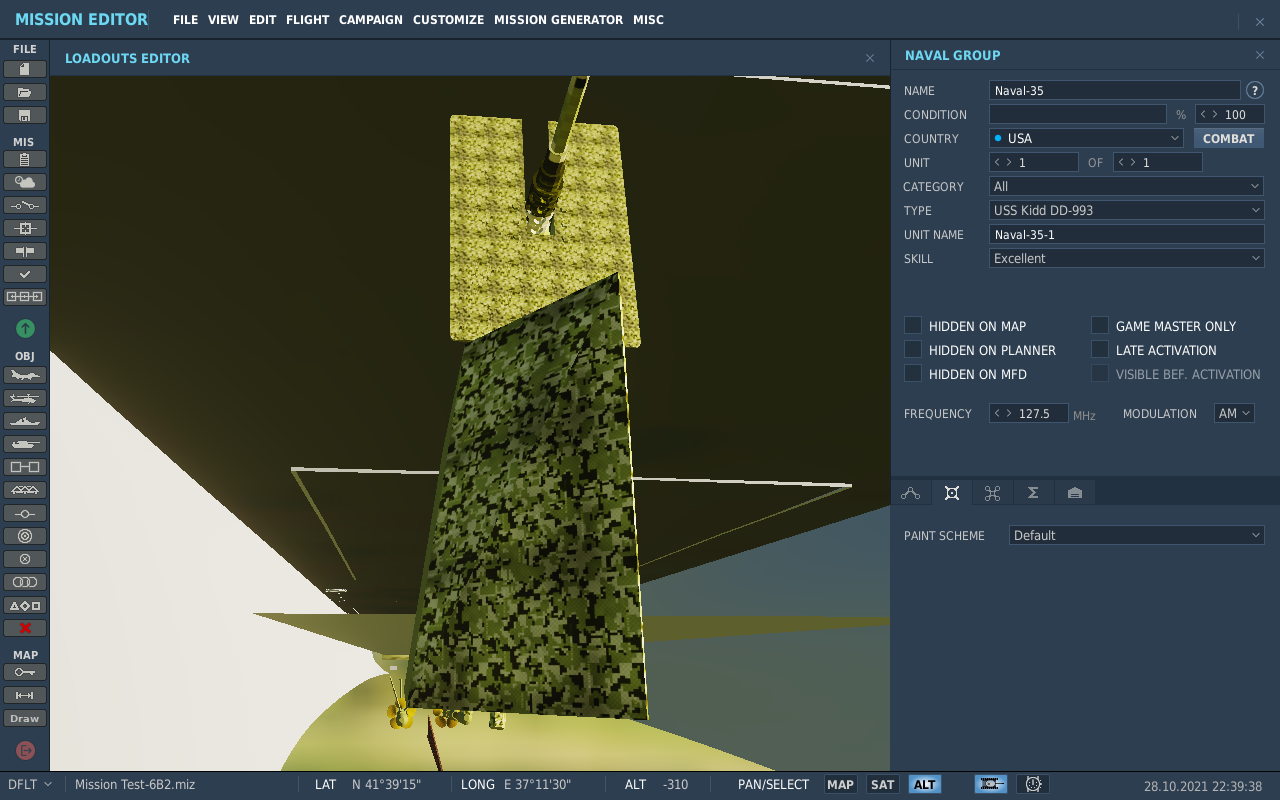Click the COMBAT button
This screenshot has height=800, width=1280.
(x=1229, y=138)
